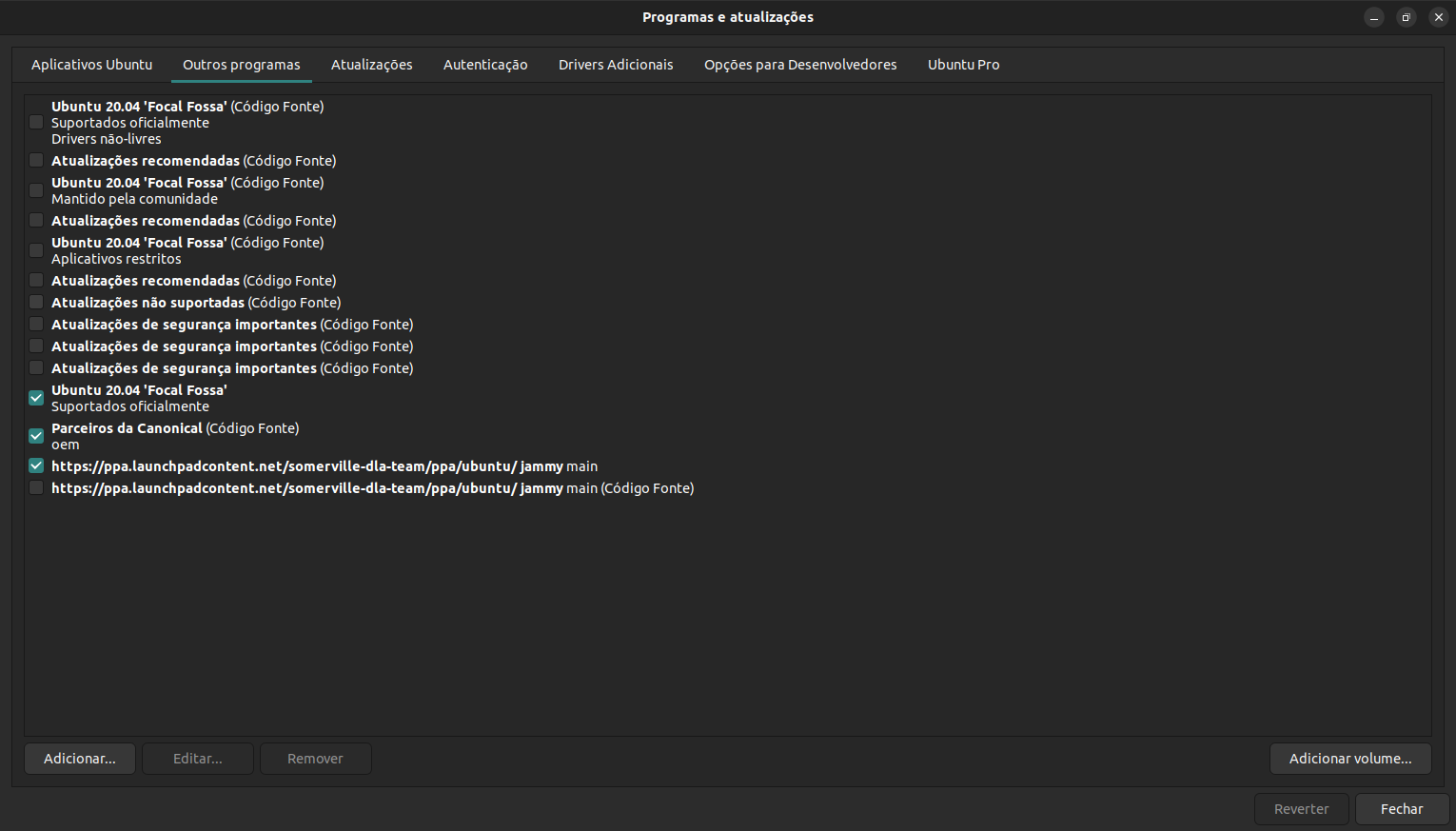1456x831 pixels.
Task: Enable 'Atualizações não suportadas' source checkbox
Action: 36,303
